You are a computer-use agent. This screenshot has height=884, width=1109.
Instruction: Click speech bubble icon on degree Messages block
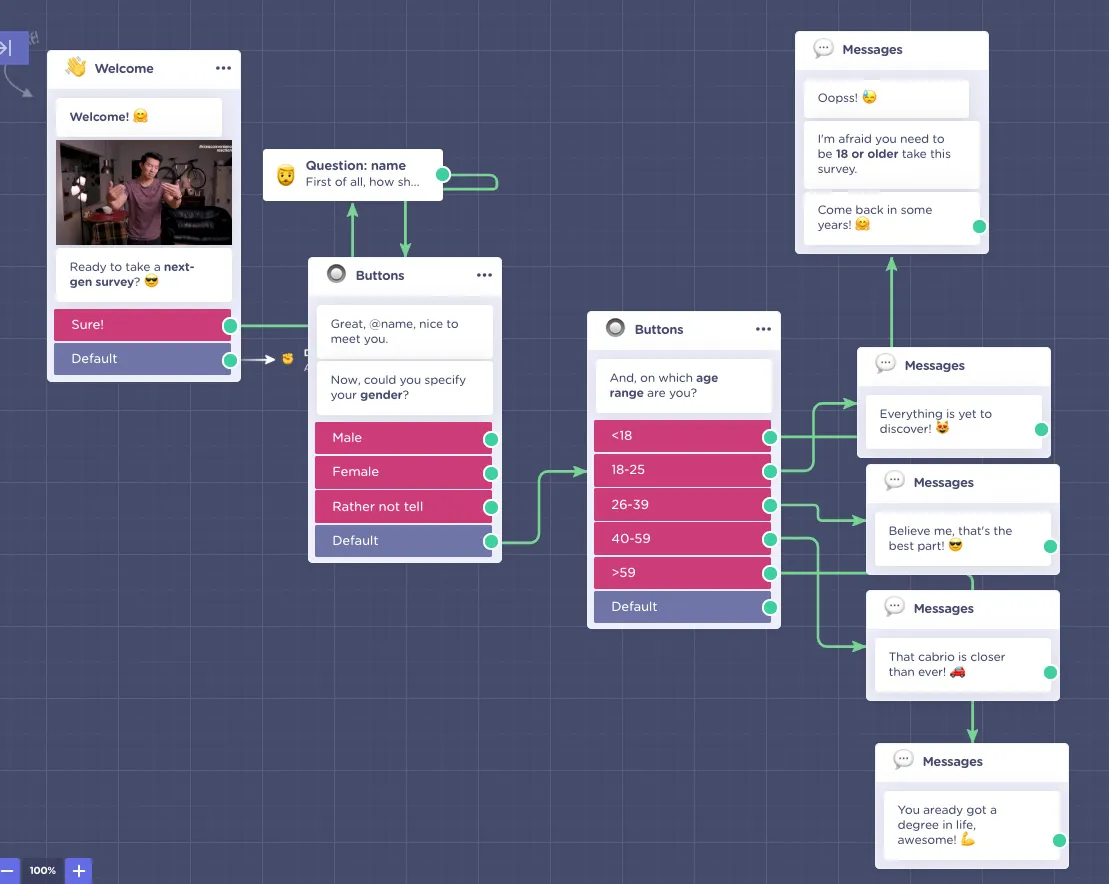tap(903, 761)
